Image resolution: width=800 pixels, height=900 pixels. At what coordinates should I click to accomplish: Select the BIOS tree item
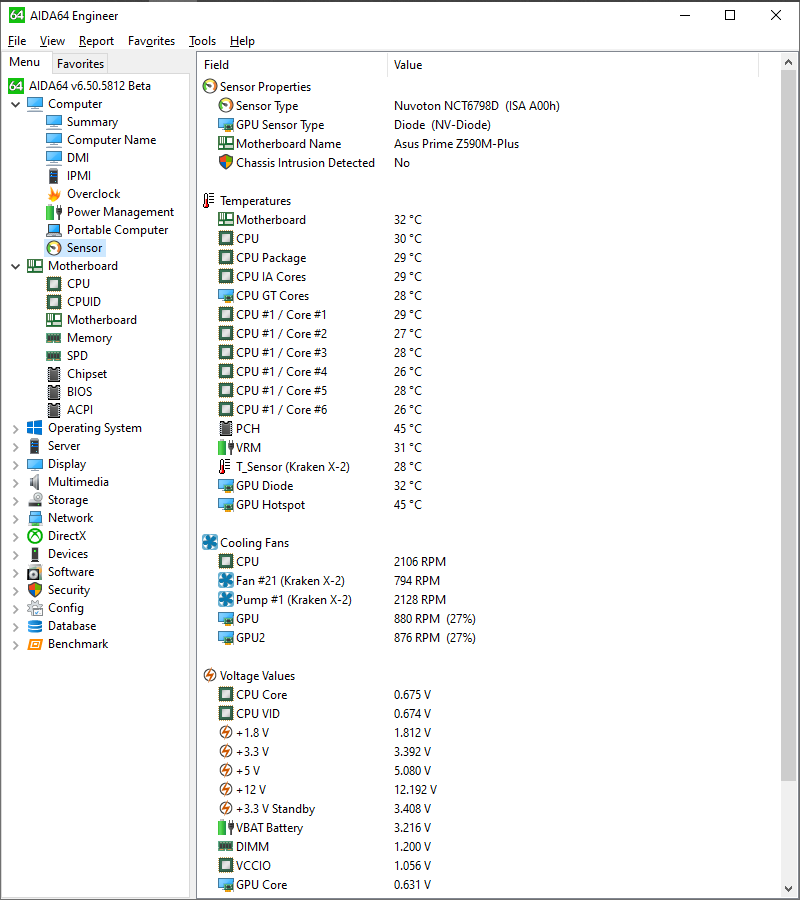click(79, 391)
